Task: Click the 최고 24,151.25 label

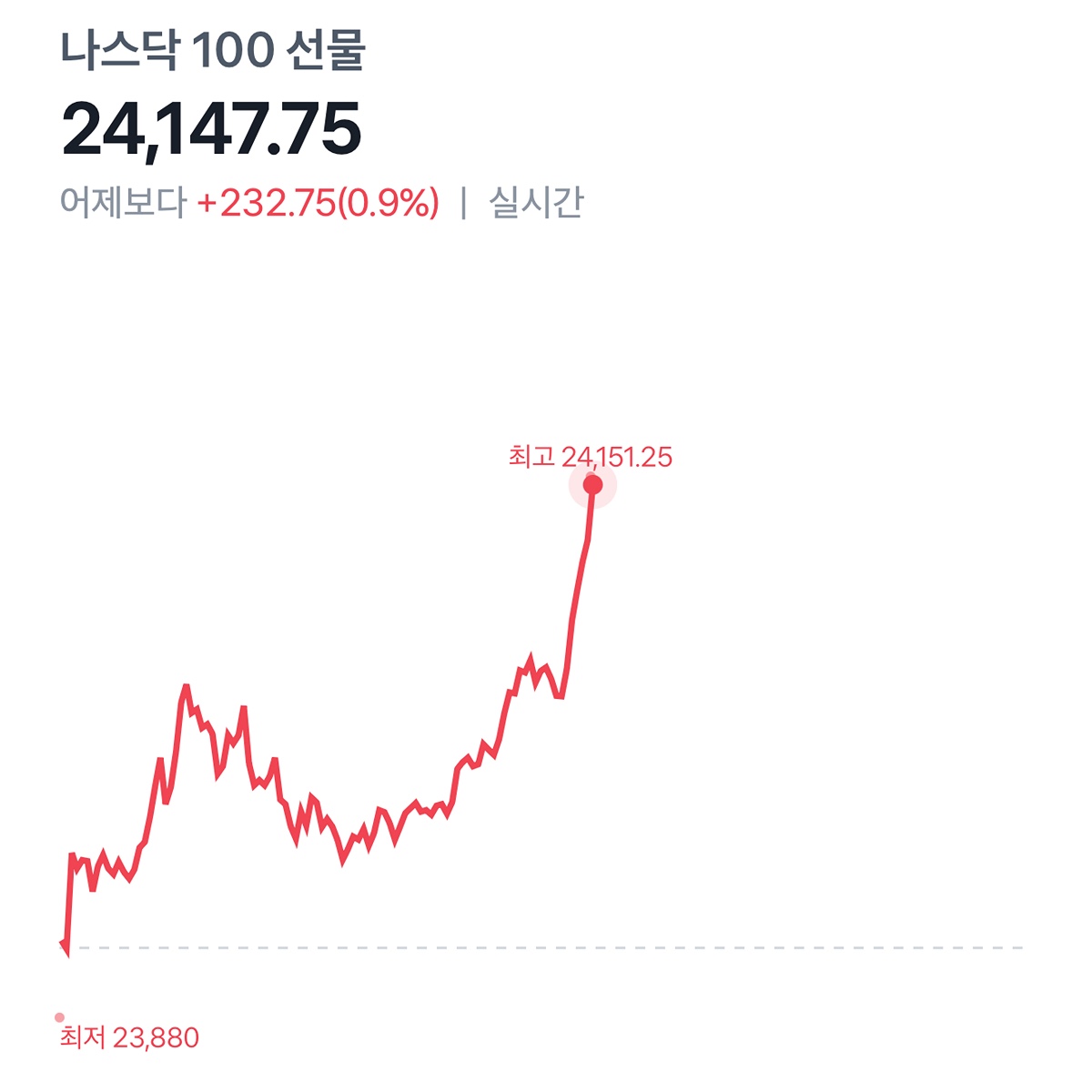Action: tap(590, 457)
